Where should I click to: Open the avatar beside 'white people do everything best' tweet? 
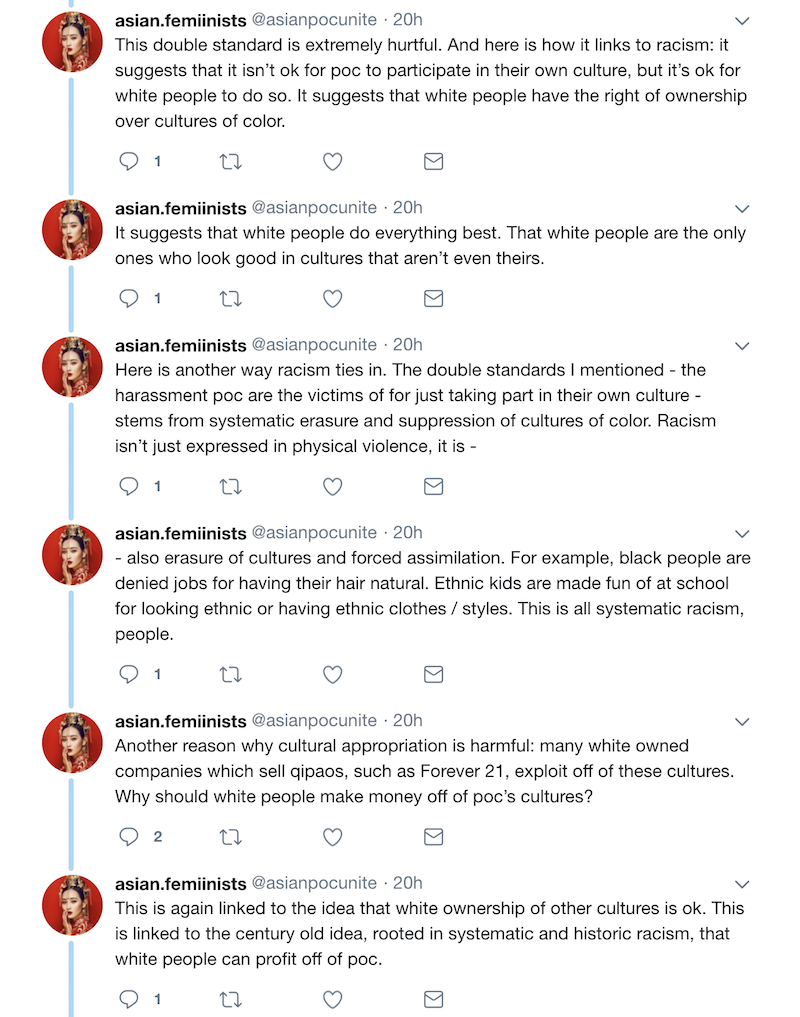tap(72, 230)
